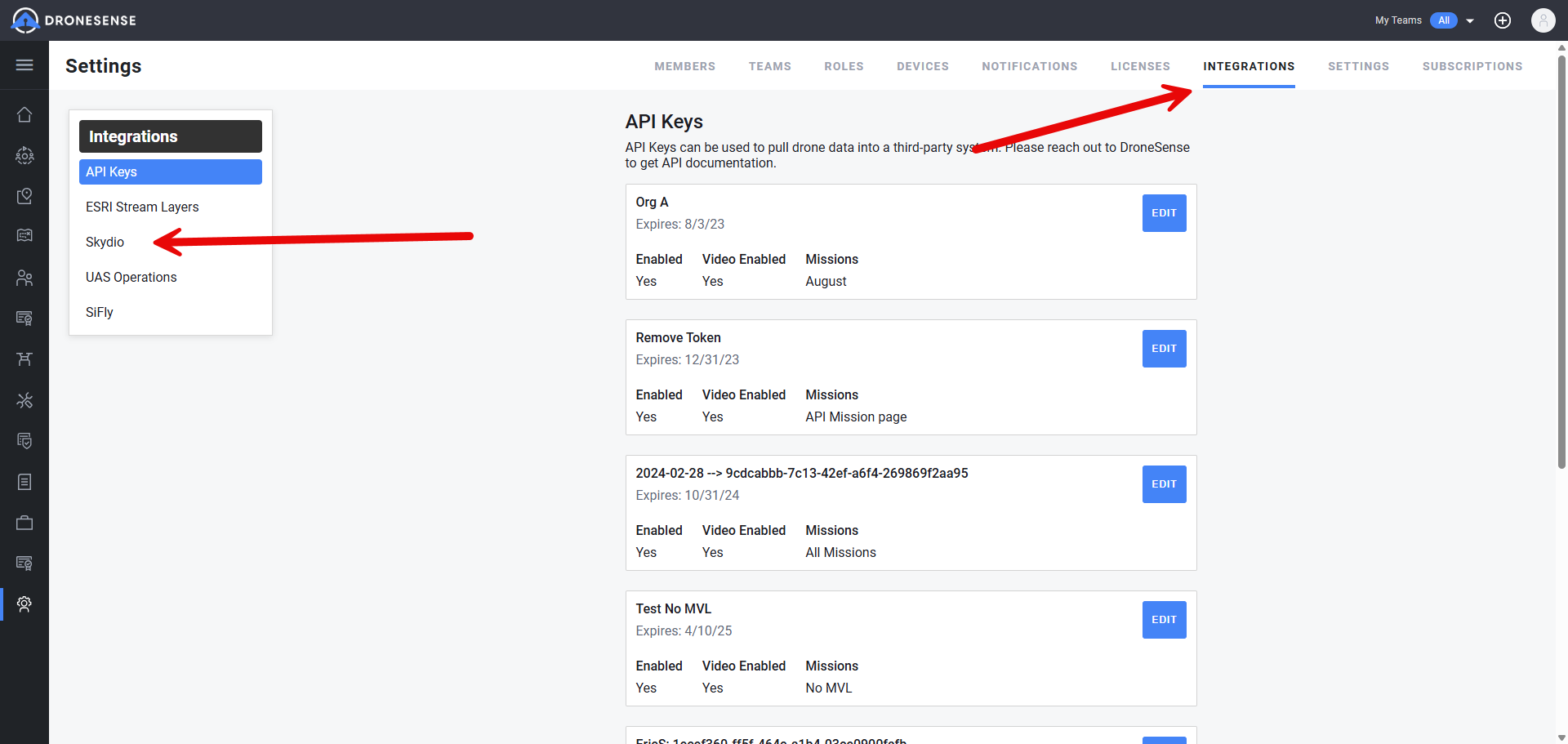The image size is (1568, 744).
Task: Click the "No MVL" missions value
Action: click(x=828, y=688)
